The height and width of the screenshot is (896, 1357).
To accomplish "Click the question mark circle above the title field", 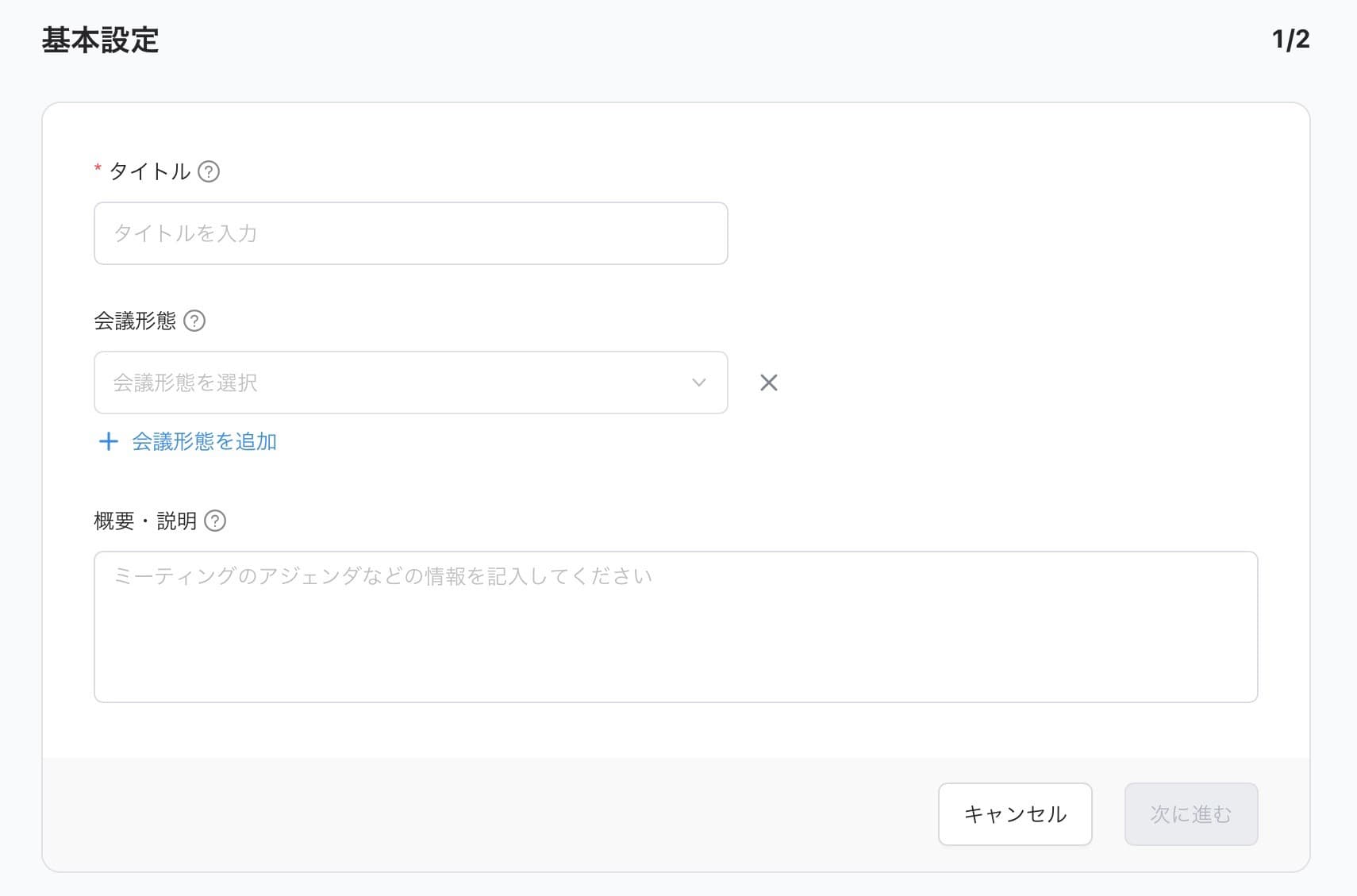I will point(209,171).
